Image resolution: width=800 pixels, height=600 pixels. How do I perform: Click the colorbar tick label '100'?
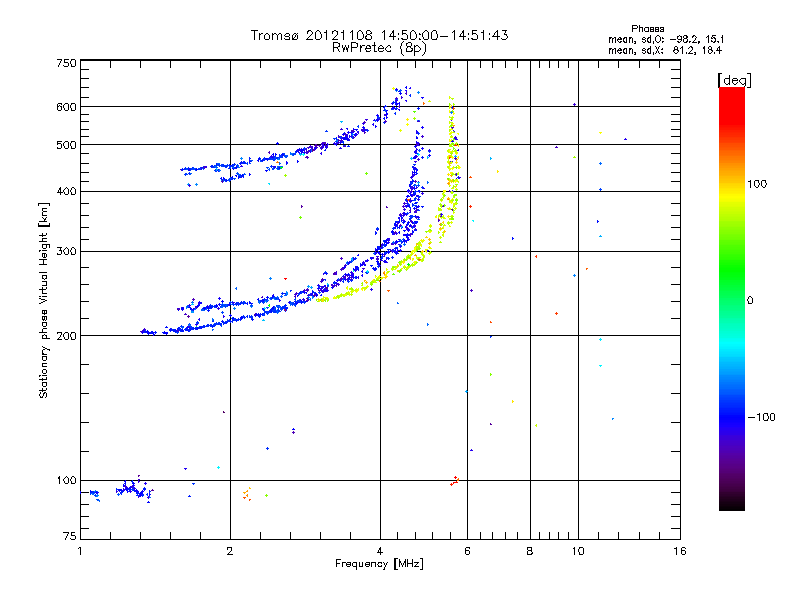tap(757, 184)
